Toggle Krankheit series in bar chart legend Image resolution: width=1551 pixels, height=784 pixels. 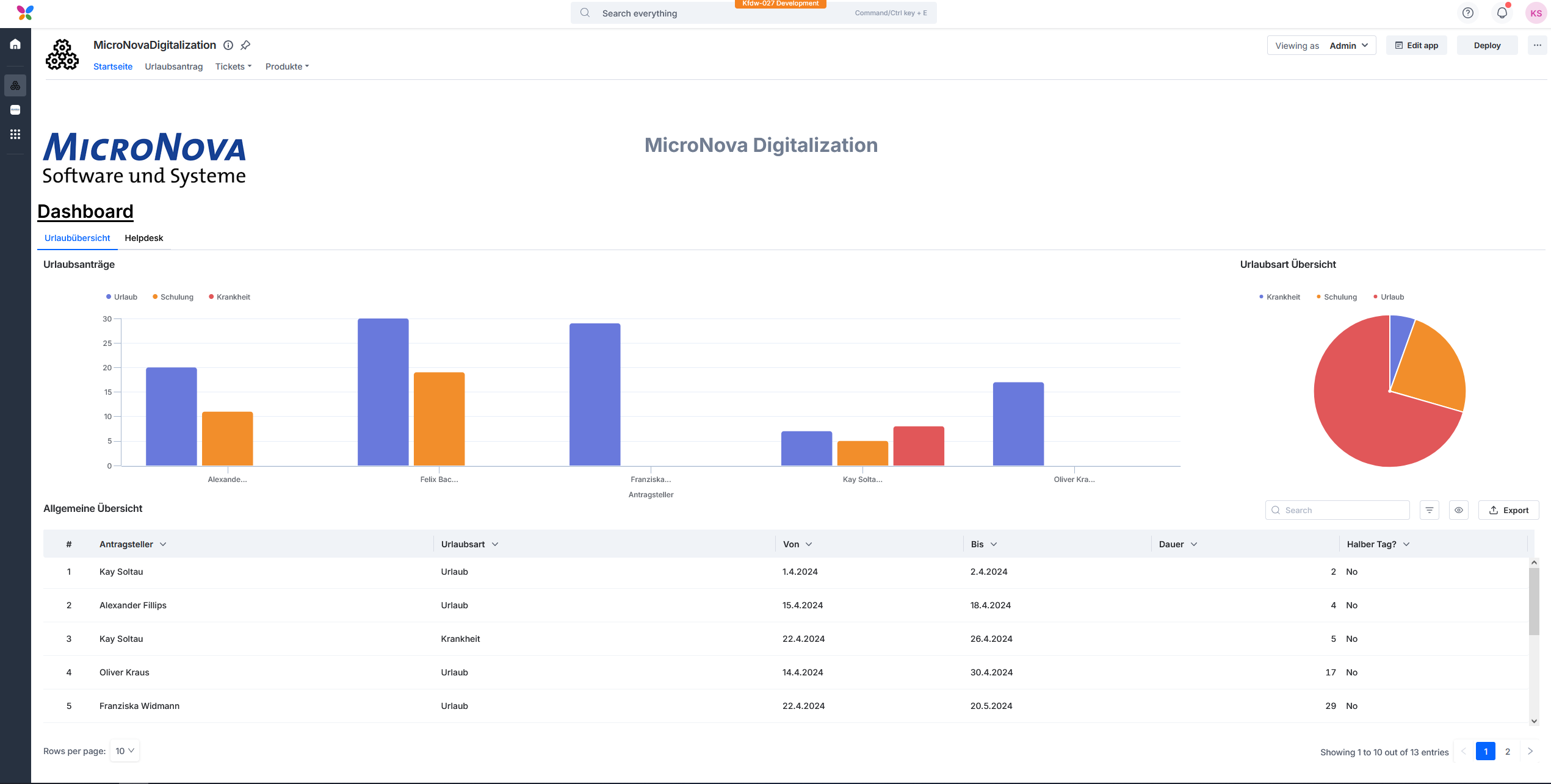pos(230,297)
